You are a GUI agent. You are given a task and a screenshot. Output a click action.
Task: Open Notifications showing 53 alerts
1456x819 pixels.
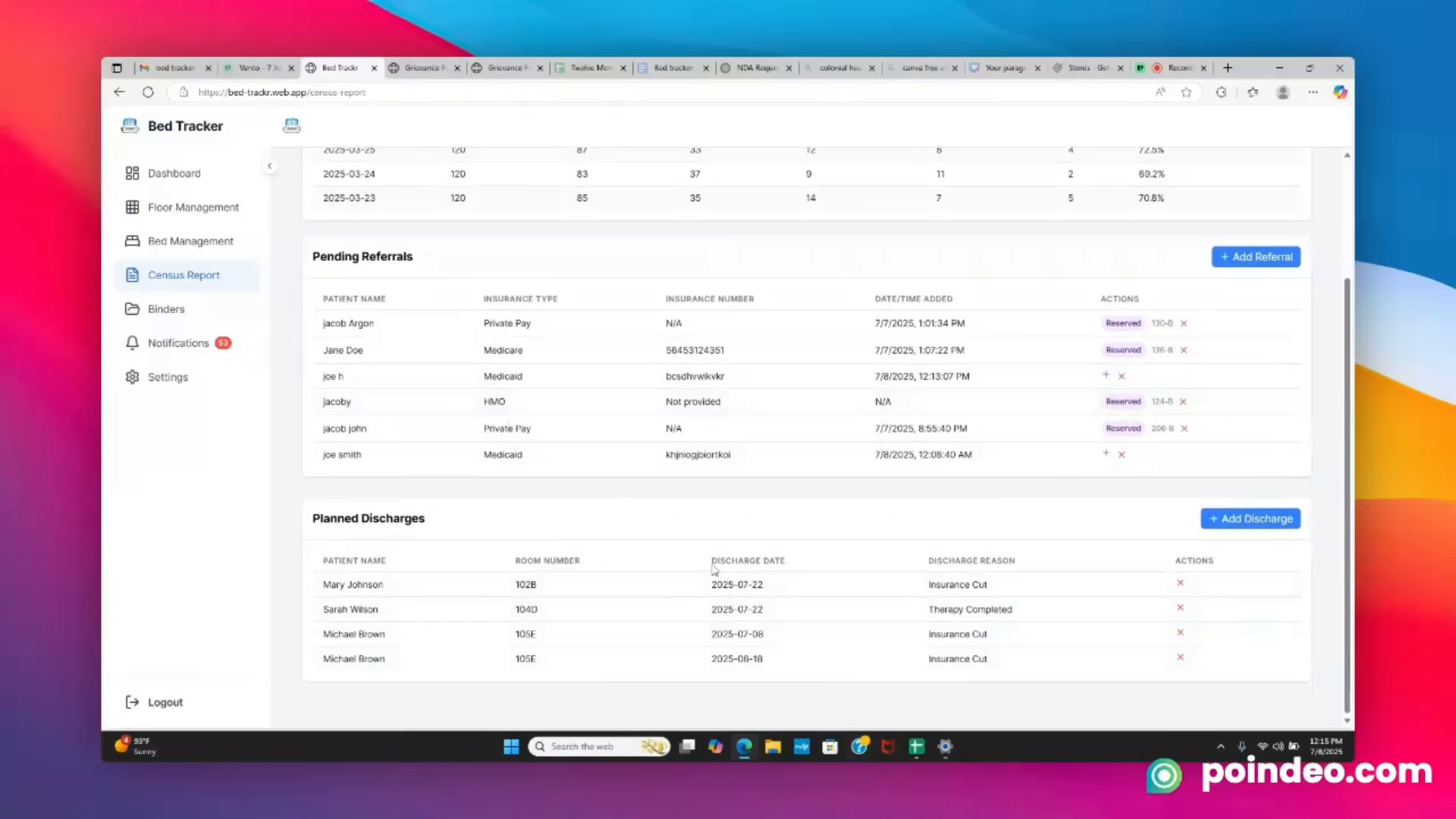click(178, 343)
